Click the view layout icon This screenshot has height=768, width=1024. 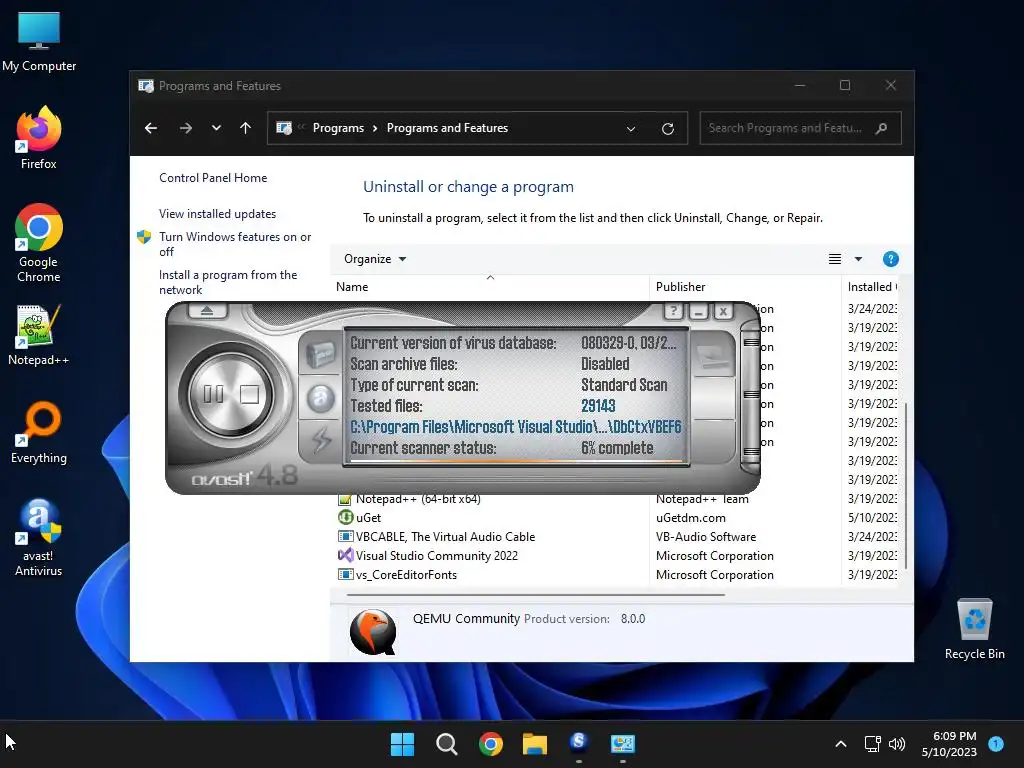pyautogui.click(x=835, y=259)
